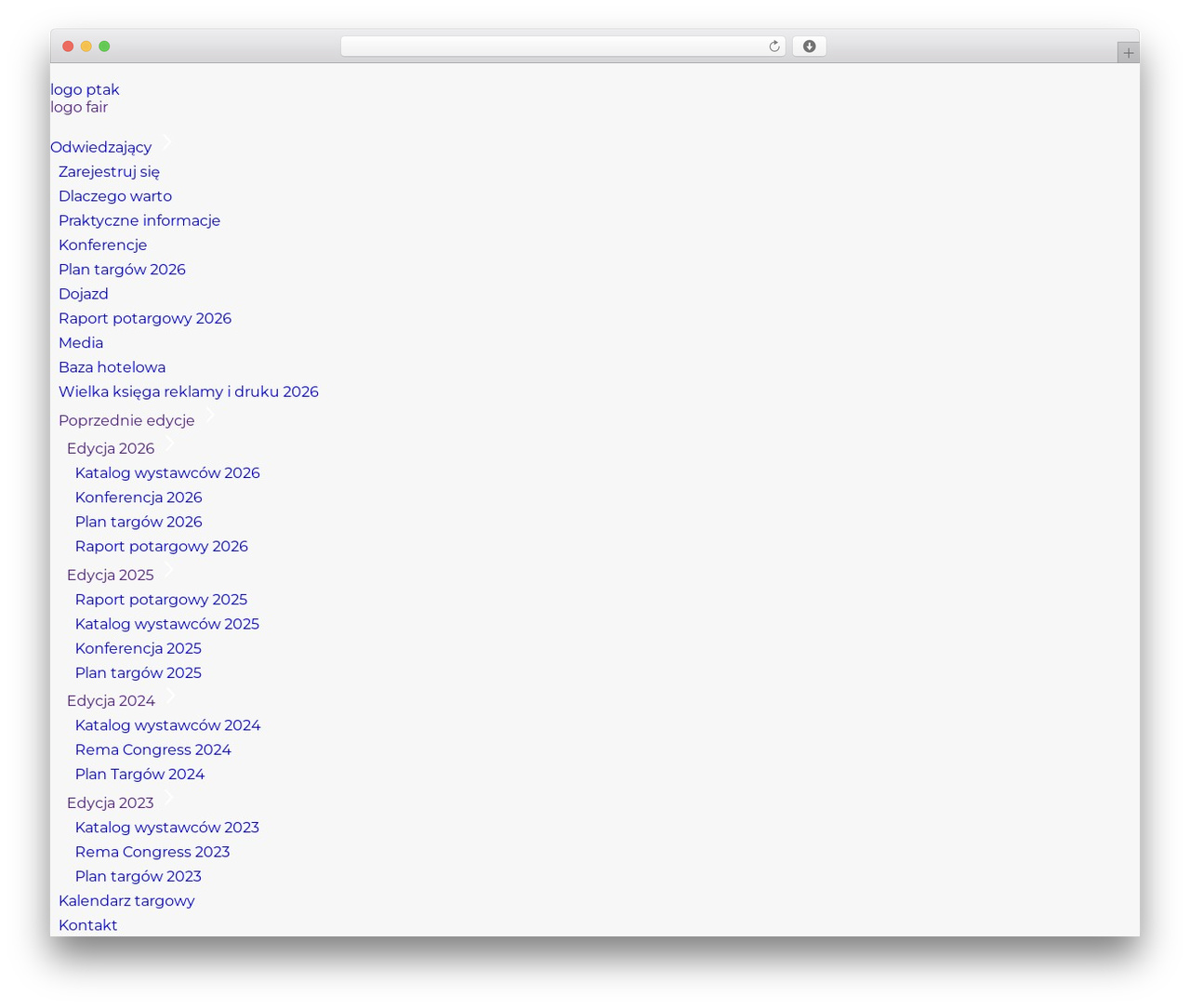Open the Dojazd directions link
The image size is (1190, 1008).
click(84, 294)
